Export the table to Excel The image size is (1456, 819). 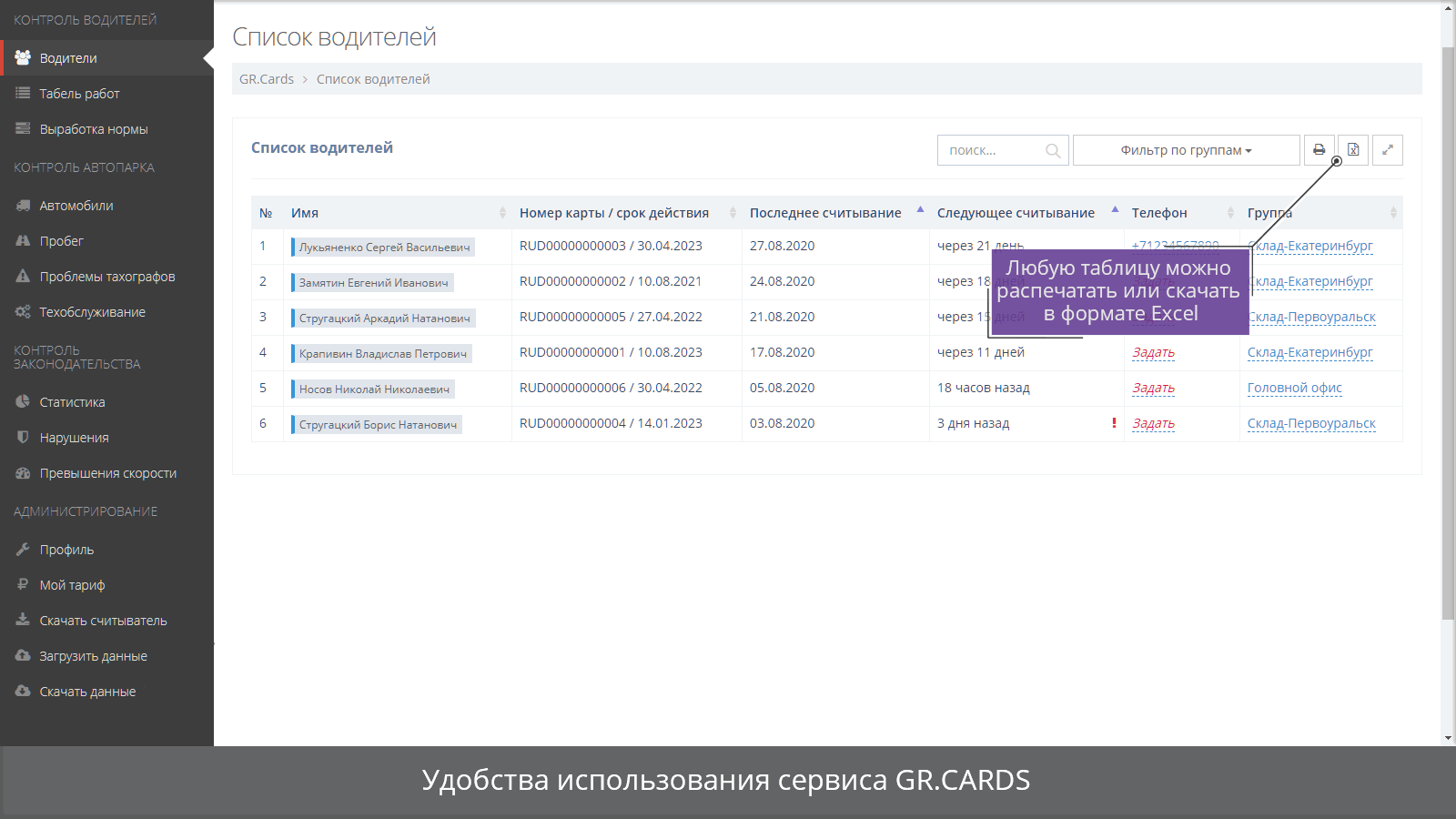click(1353, 150)
